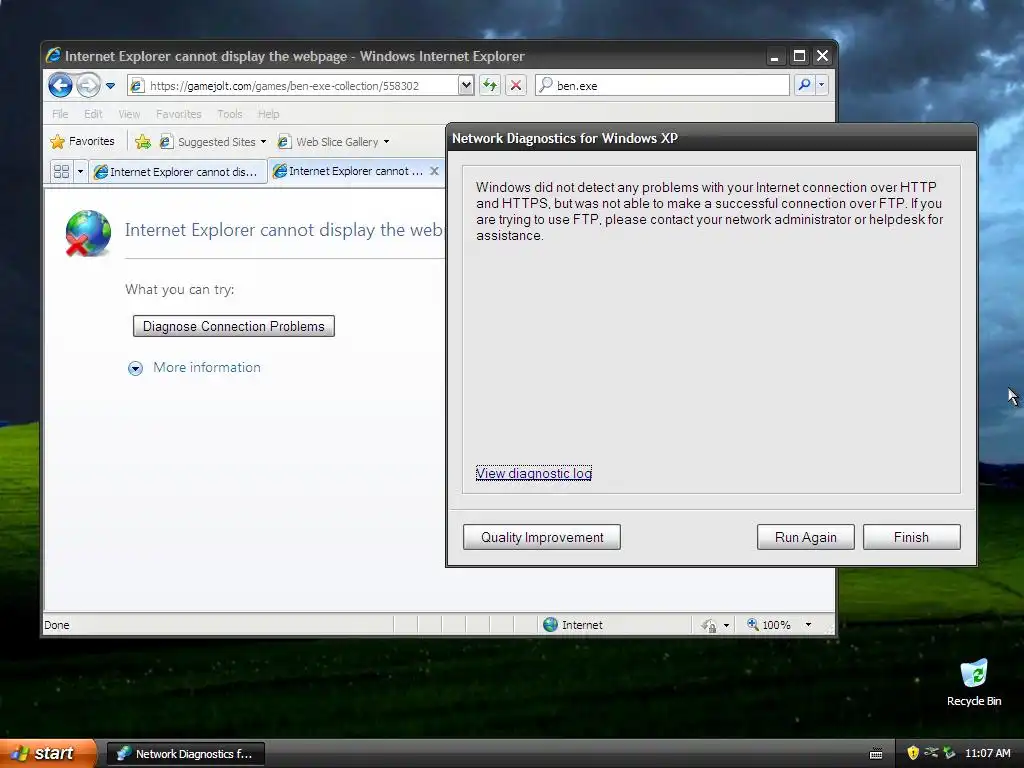Click the security shield tray icon
This screenshot has height=768, width=1024.
pos(912,753)
